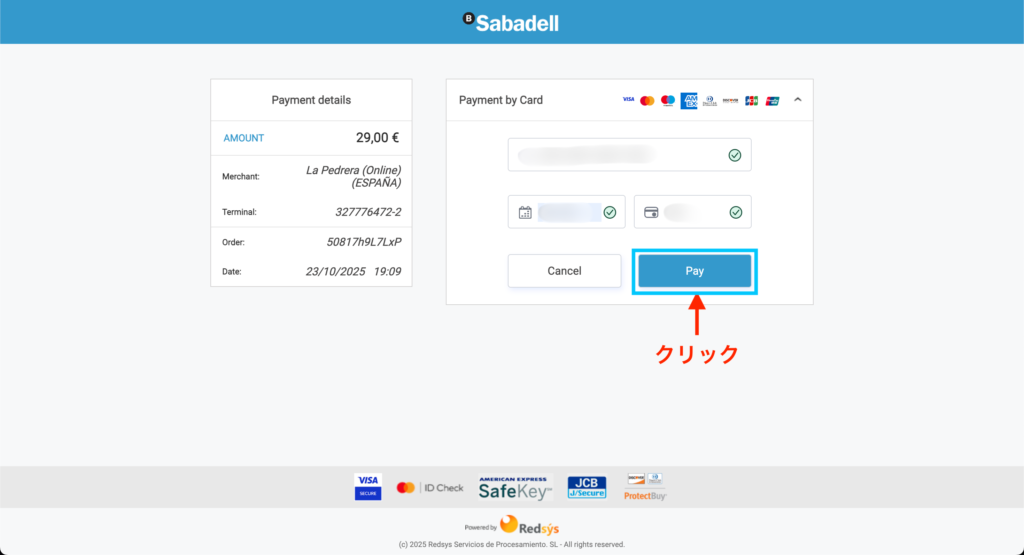Image resolution: width=1024 pixels, height=555 pixels.
Task: Click the Diners Club card icon
Action: tap(709, 100)
